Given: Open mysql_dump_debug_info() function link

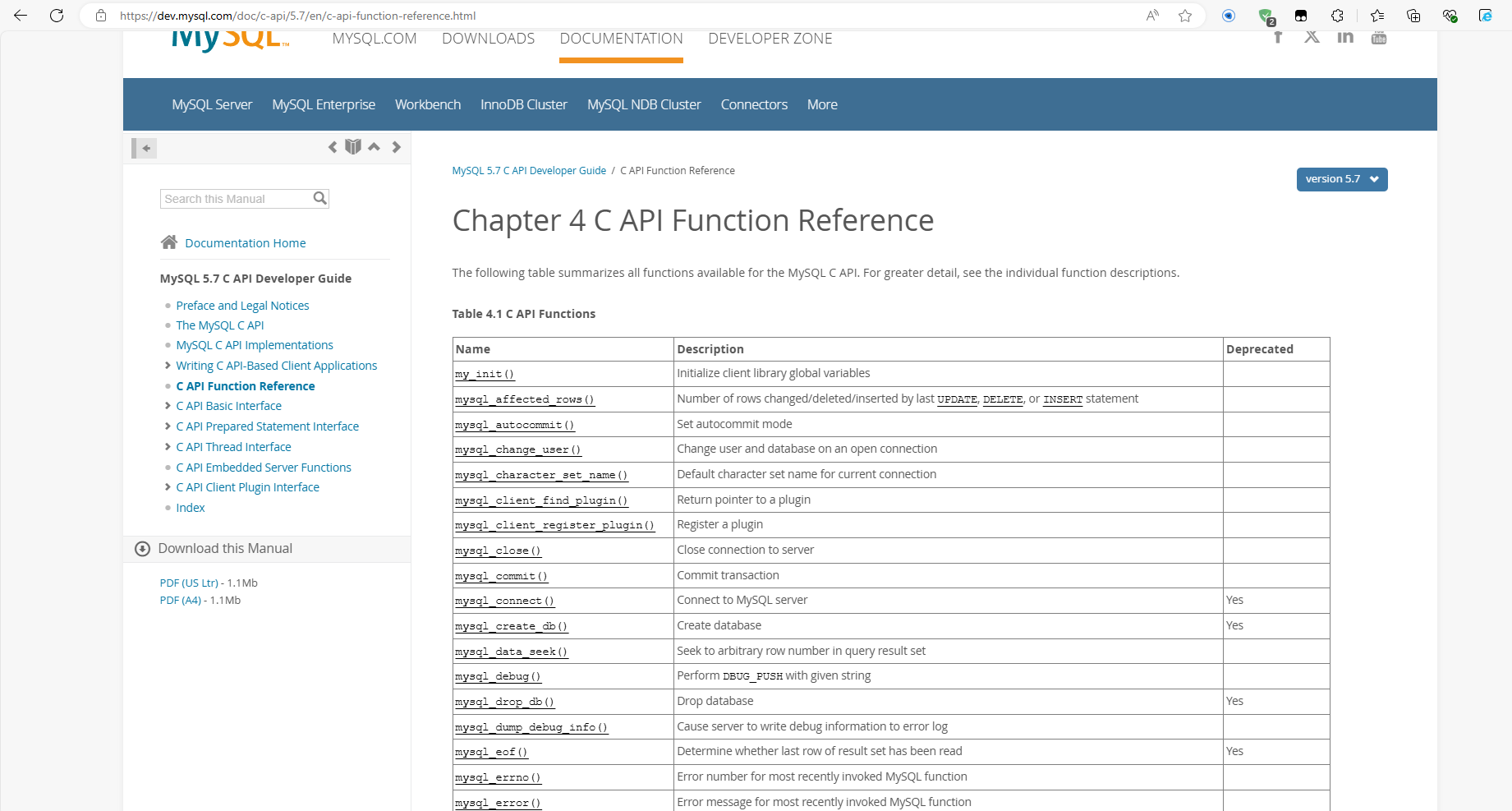Looking at the screenshot, I should pyautogui.click(x=531, y=727).
